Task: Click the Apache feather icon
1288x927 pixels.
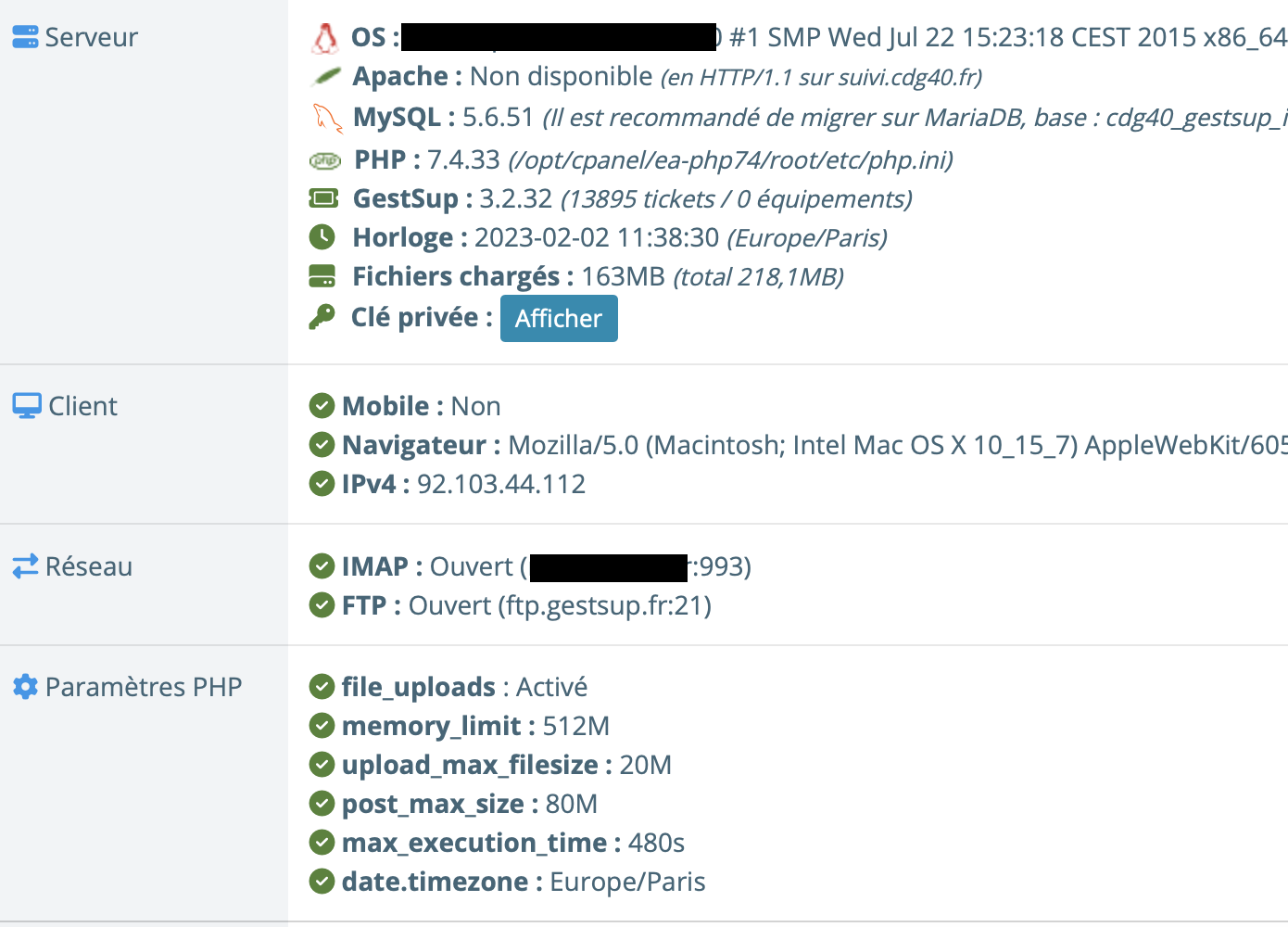Action: point(325,76)
